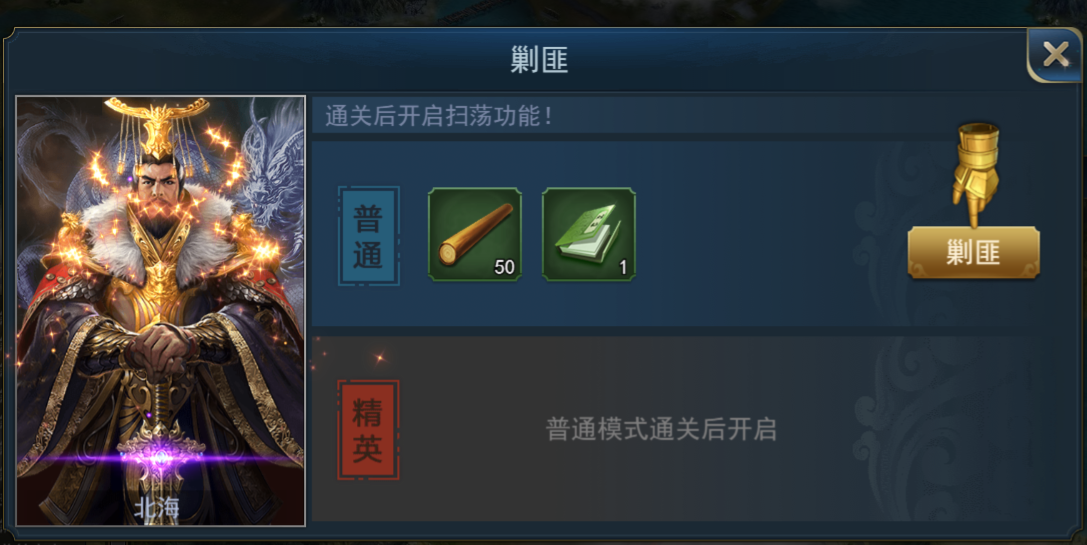Screen dimensions: 1087x545
Task: Click the golden gauntlet pointer icon
Action: pos(975,173)
